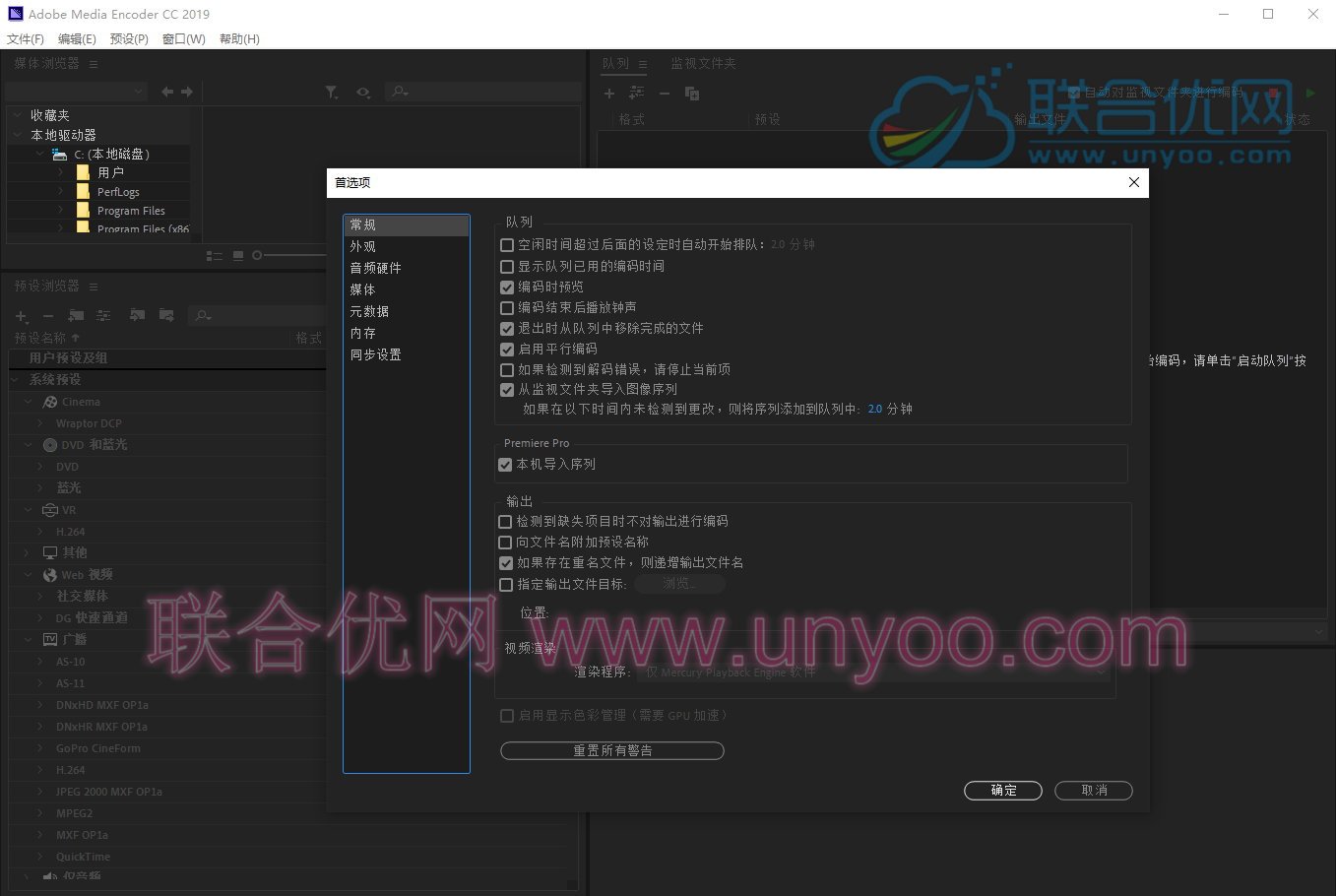Collapse the 本地驱动器 tree node
The height and width of the screenshot is (896, 1336).
coord(17,135)
